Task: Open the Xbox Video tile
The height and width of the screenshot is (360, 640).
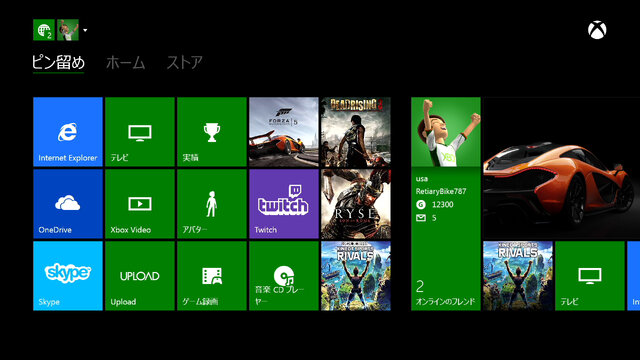Action: (x=140, y=204)
